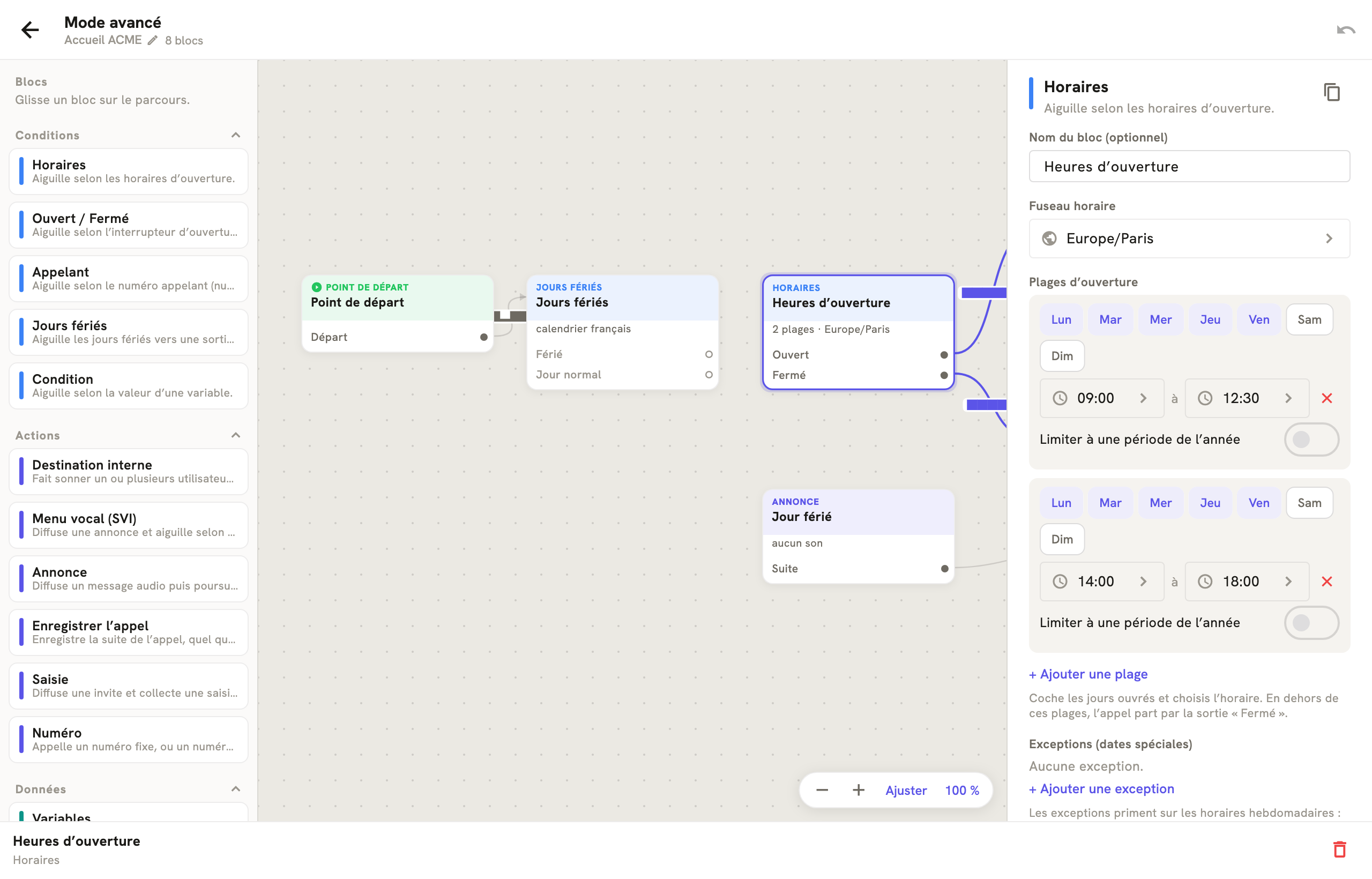Toggle Lun in the first time range
The width and height of the screenshot is (1372, 879).
coord(1061,319)
